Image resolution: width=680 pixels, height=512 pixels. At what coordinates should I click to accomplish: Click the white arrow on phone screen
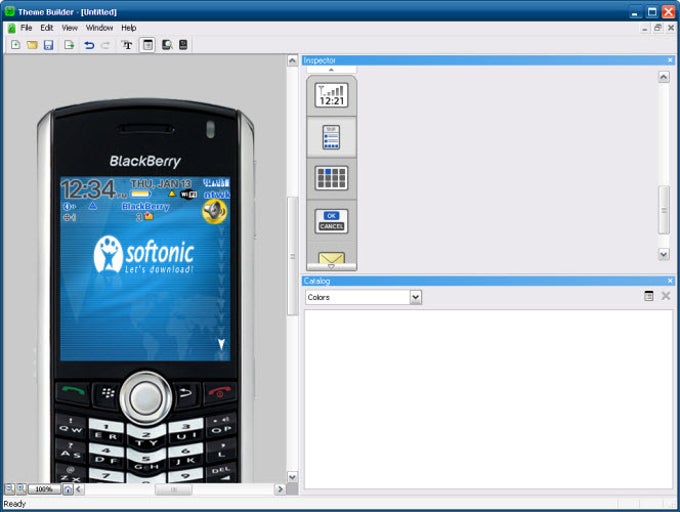click(221, 344)
